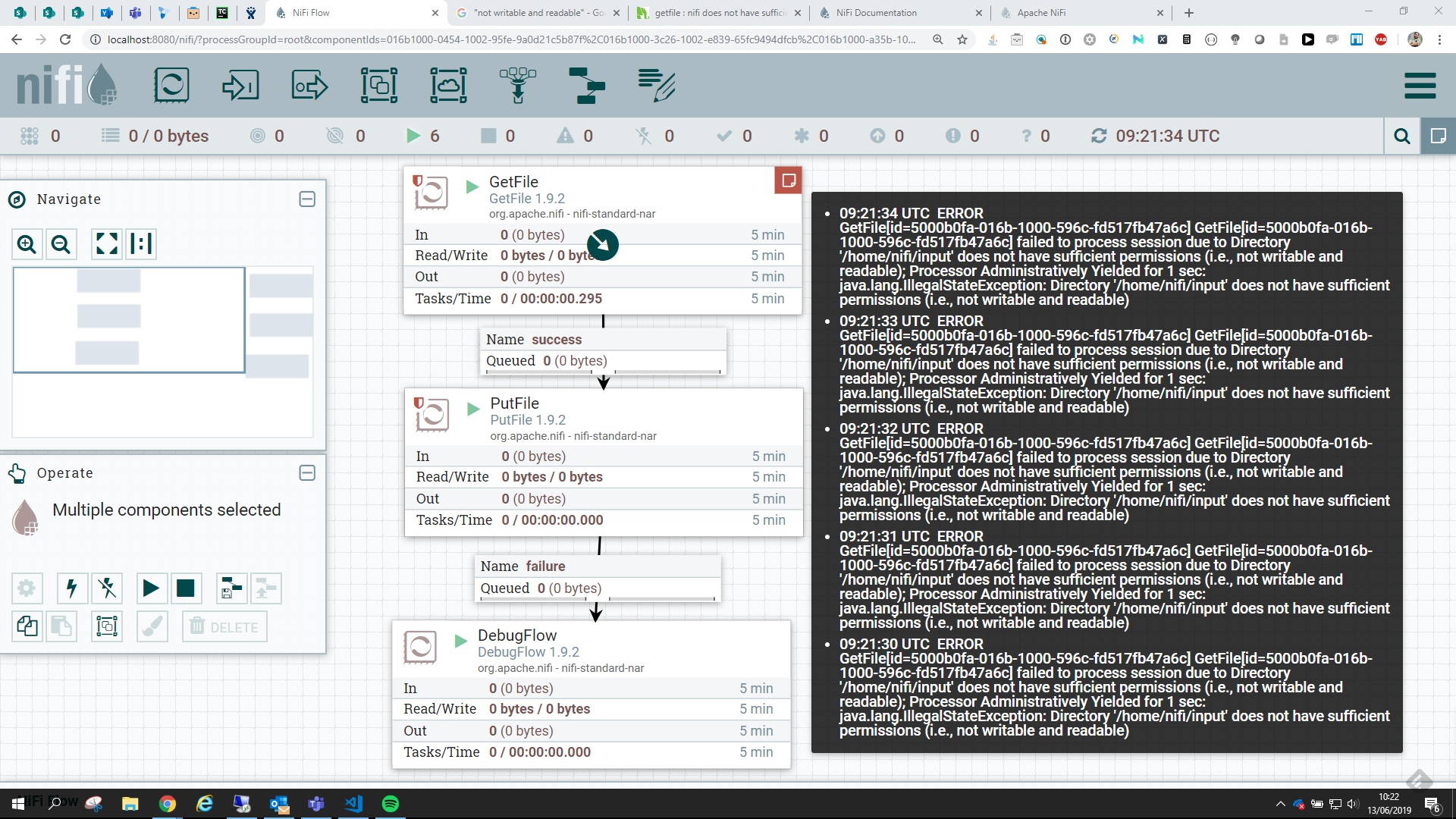Click the Output Port toolbar icon
Viewport: 1456px width, 819px height.
pyautogui.click(x=309, y=86)
